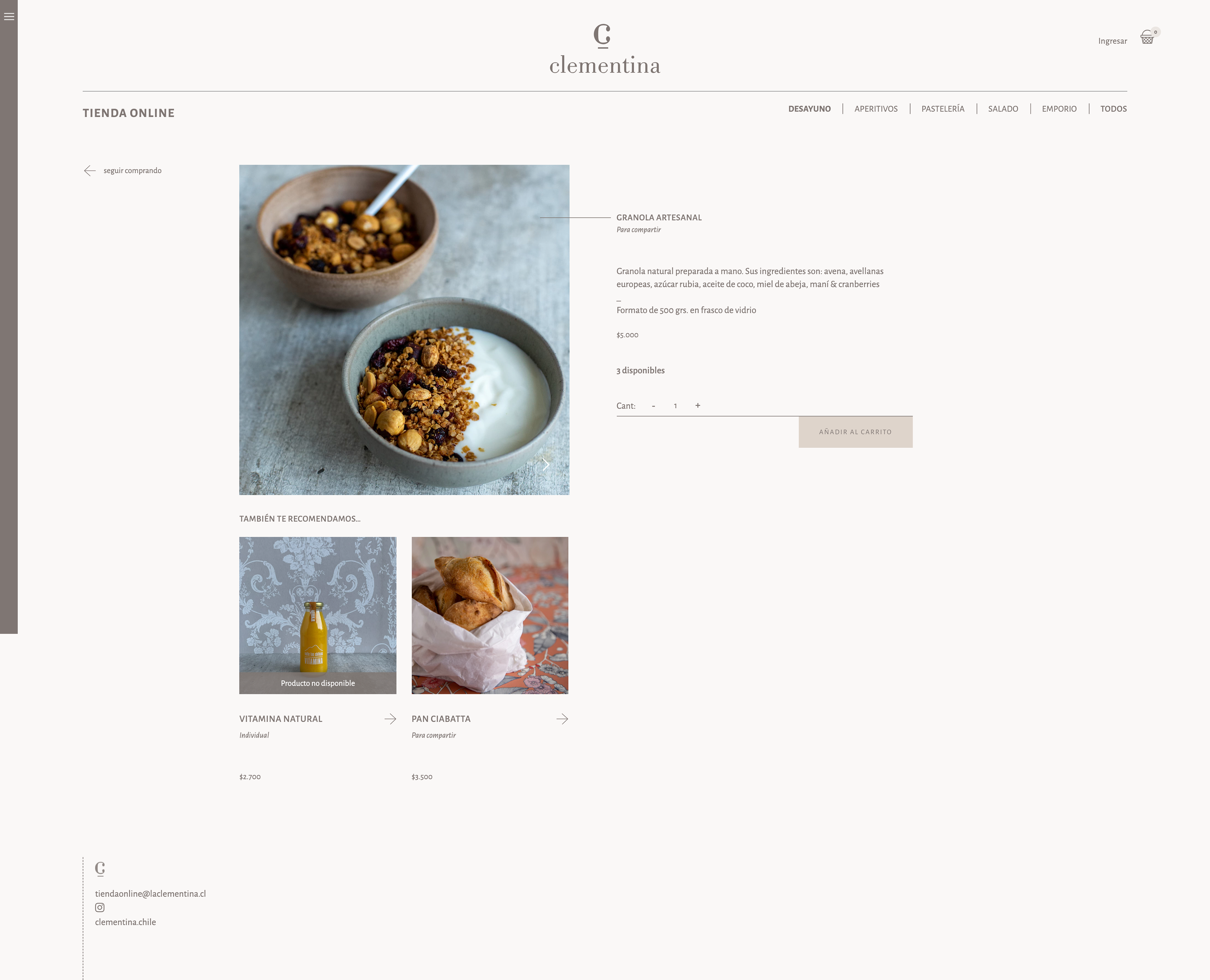Click the Añadir al carrito button
Viewport: 1210px width, 980px height.
pyautogui.click(x=856, y=432)
